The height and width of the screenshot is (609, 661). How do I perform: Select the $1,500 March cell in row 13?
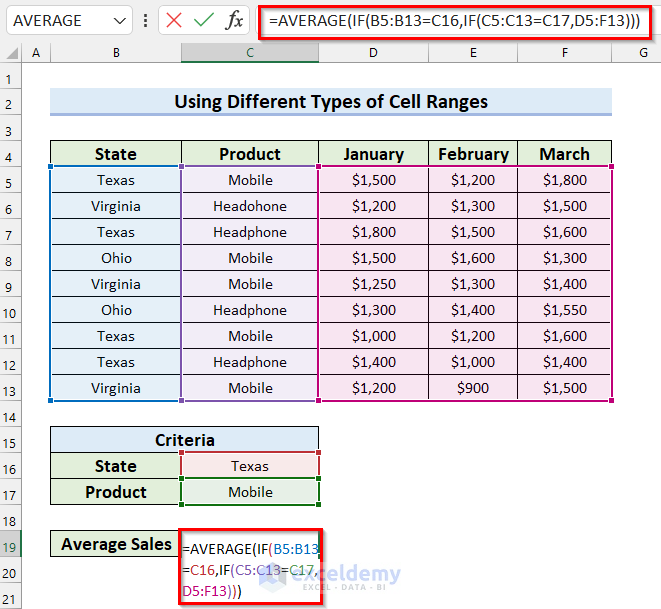[564, 388]
